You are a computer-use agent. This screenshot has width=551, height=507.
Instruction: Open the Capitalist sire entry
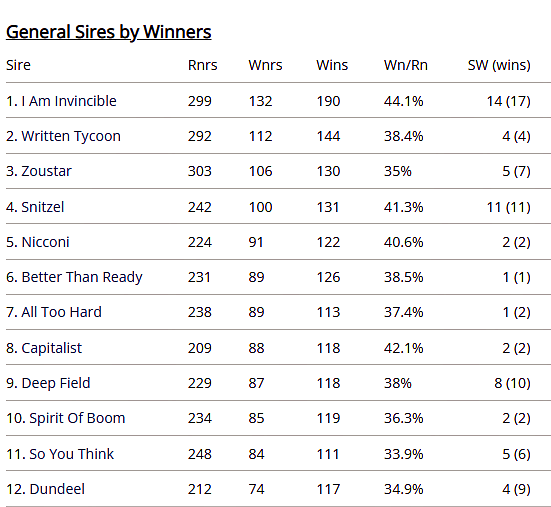(x=52, y=348)
